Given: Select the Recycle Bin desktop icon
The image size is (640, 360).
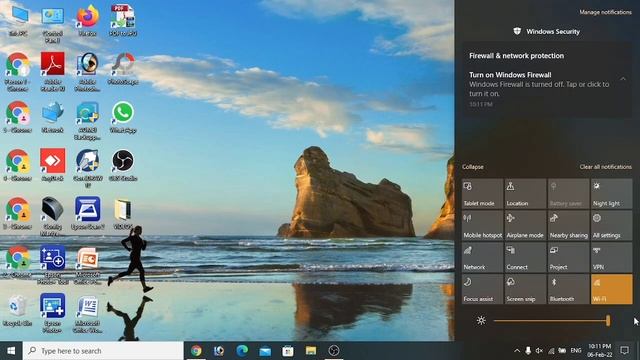Looking at the screenshot, I should tap(18, 310).
